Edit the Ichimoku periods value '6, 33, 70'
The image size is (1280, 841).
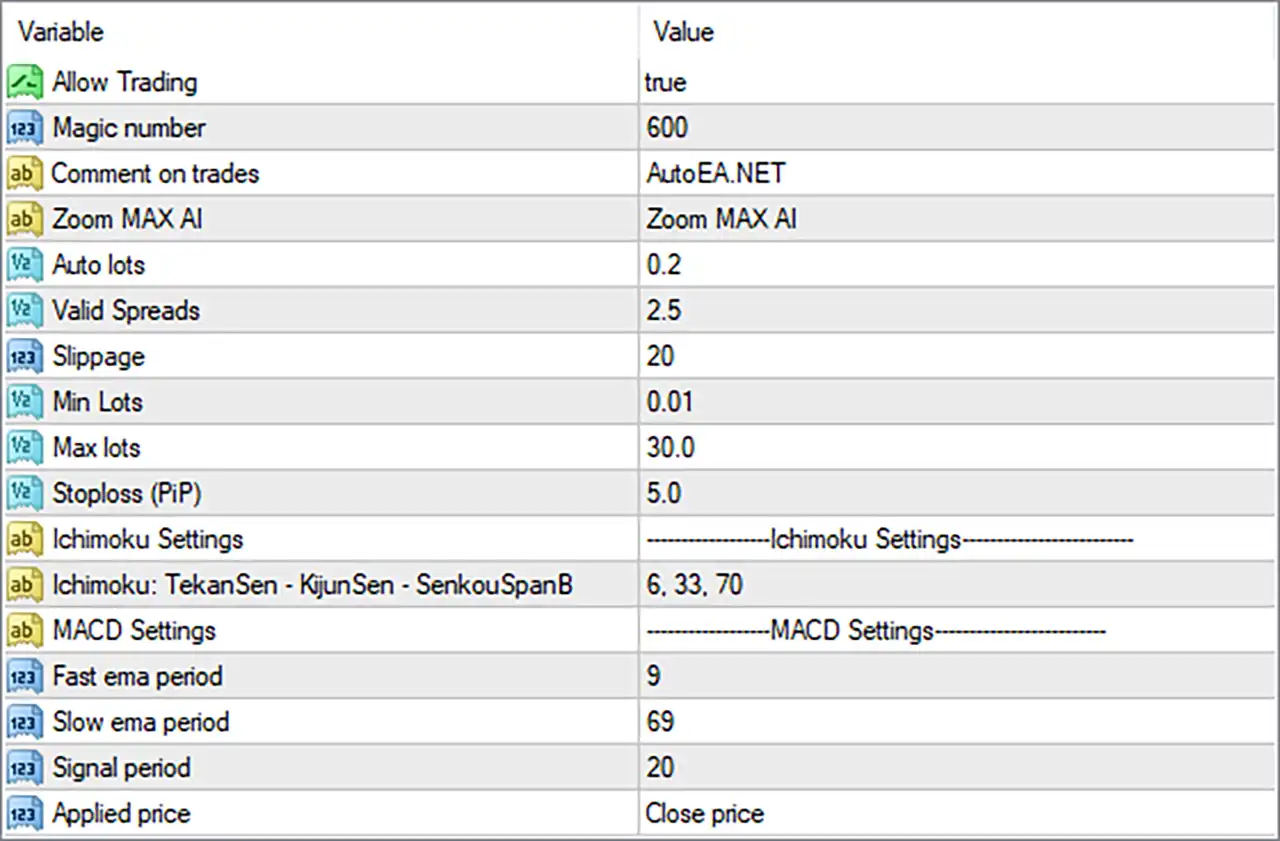[695, 585]
